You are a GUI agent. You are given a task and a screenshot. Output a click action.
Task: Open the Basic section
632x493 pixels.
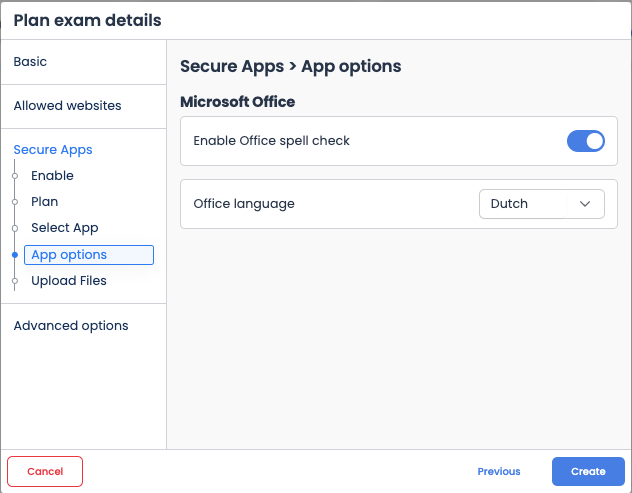(30, 62)
